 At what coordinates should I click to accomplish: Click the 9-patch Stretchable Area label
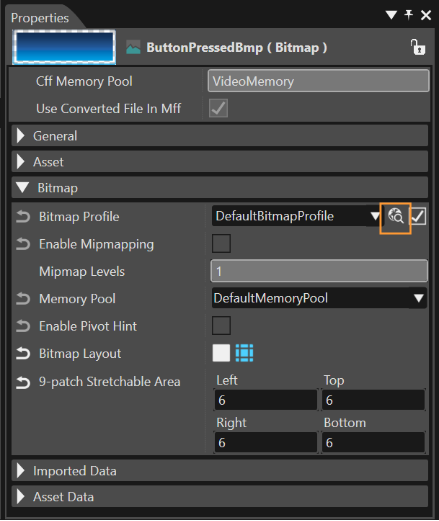coord(110,382)
